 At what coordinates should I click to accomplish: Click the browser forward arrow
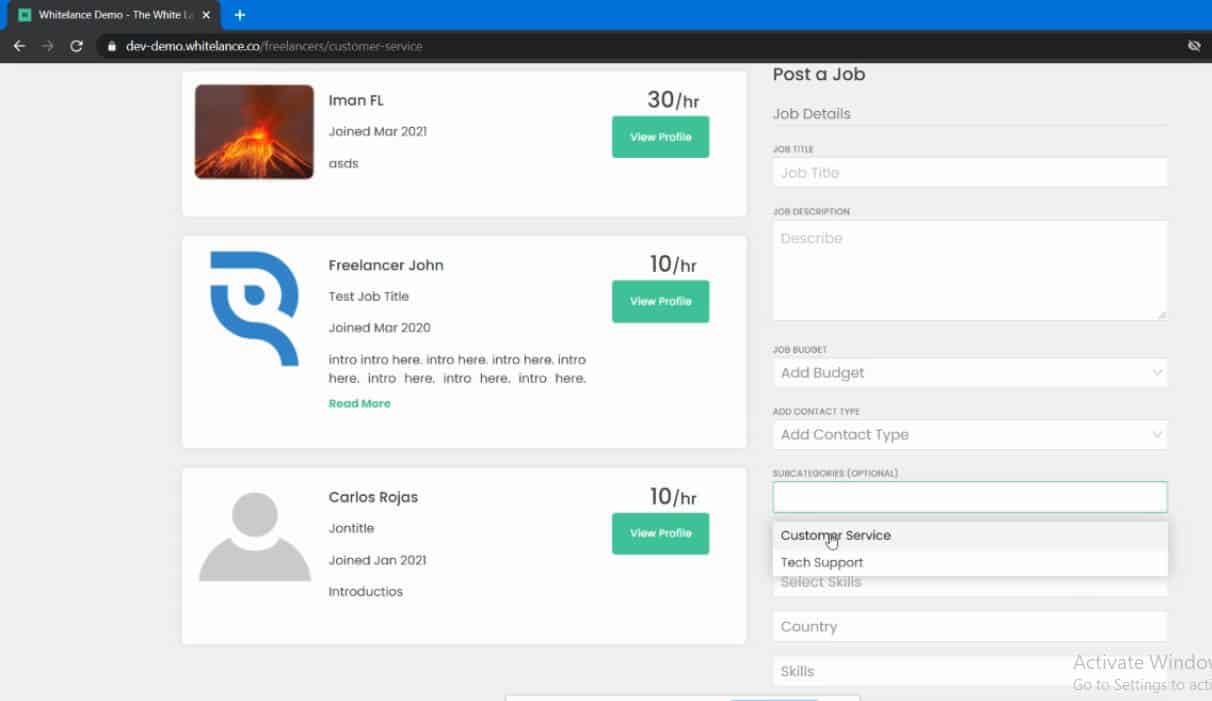[47, 46]
